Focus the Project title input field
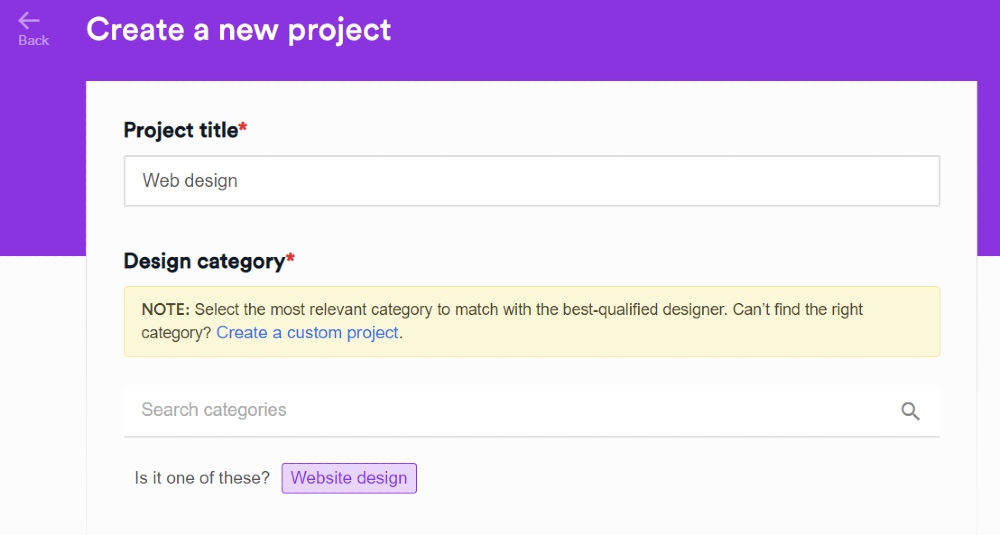The height and width of the screenshot is (535, 1000). (600, 181)
